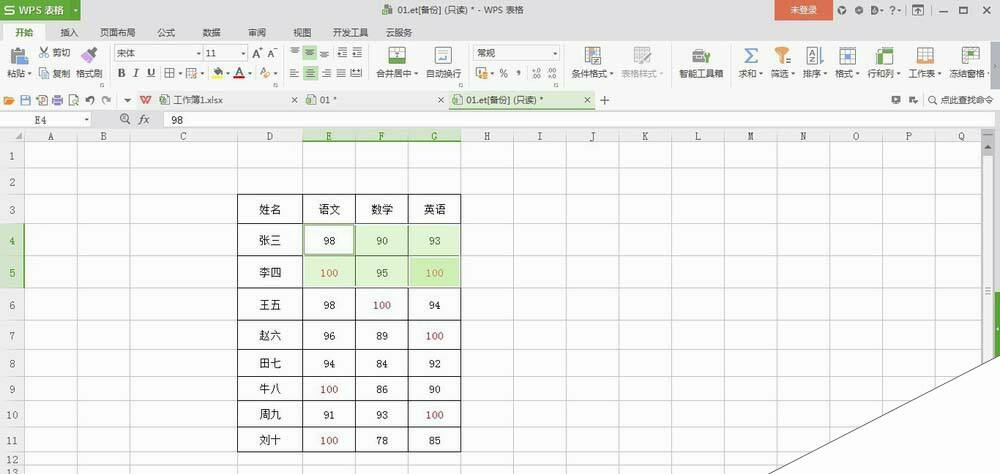Click the Freeze Panes (冻结窗格) icon
1000x474 pixels.
[x=971, y=56]
